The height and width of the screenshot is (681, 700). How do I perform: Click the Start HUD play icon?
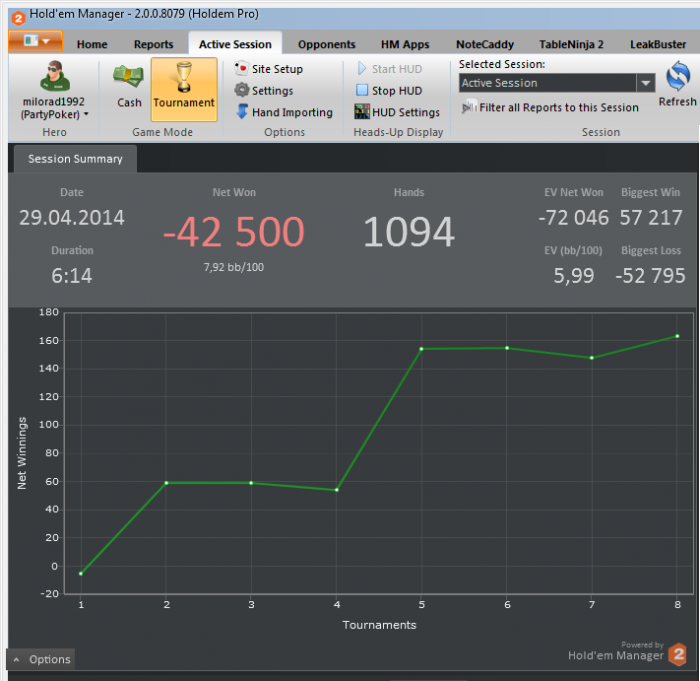point(362,68)
